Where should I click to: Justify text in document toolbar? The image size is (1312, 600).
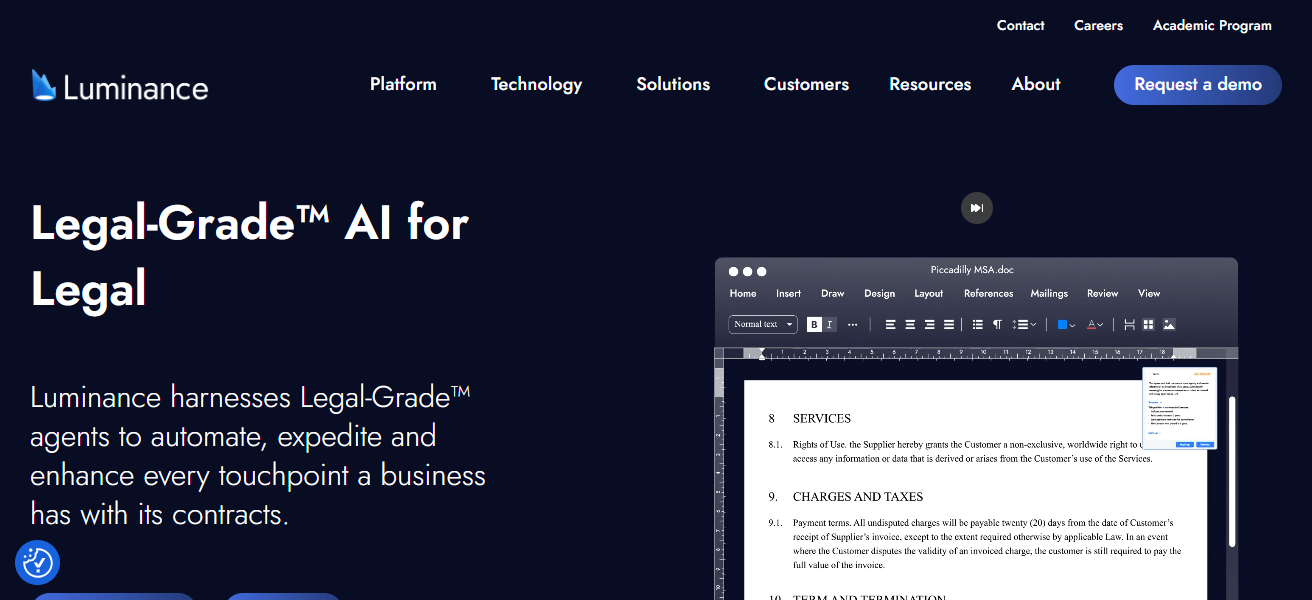coord(949,324)
